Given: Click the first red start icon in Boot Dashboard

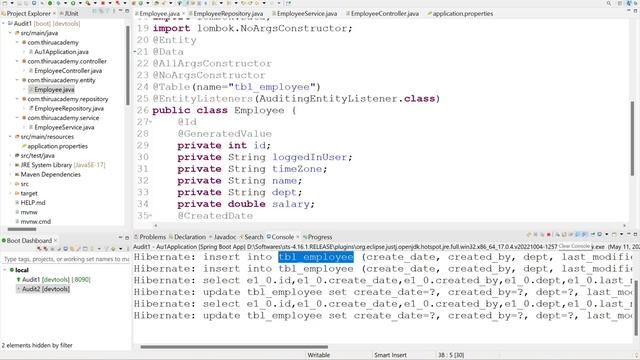Looking at the screenshot, I should click(39, 249).
